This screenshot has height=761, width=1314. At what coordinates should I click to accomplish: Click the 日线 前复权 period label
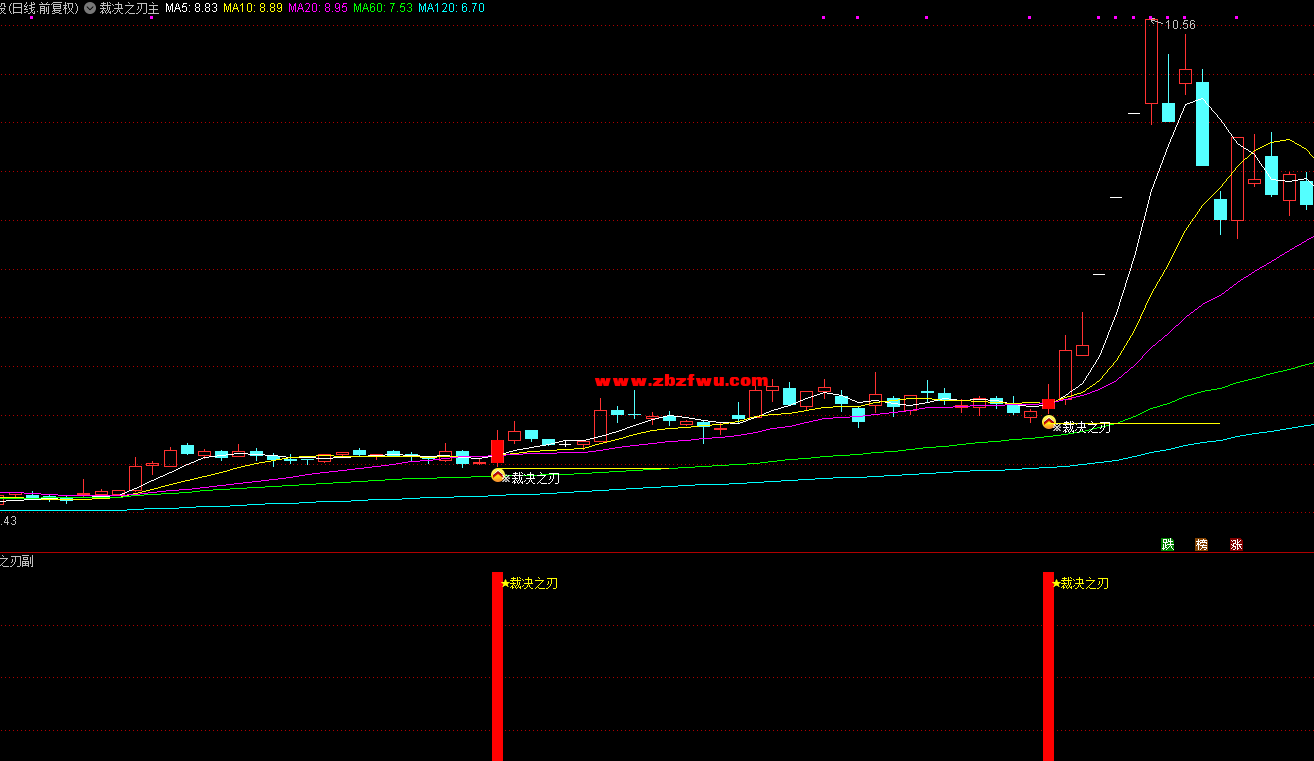tap(42, 8)
